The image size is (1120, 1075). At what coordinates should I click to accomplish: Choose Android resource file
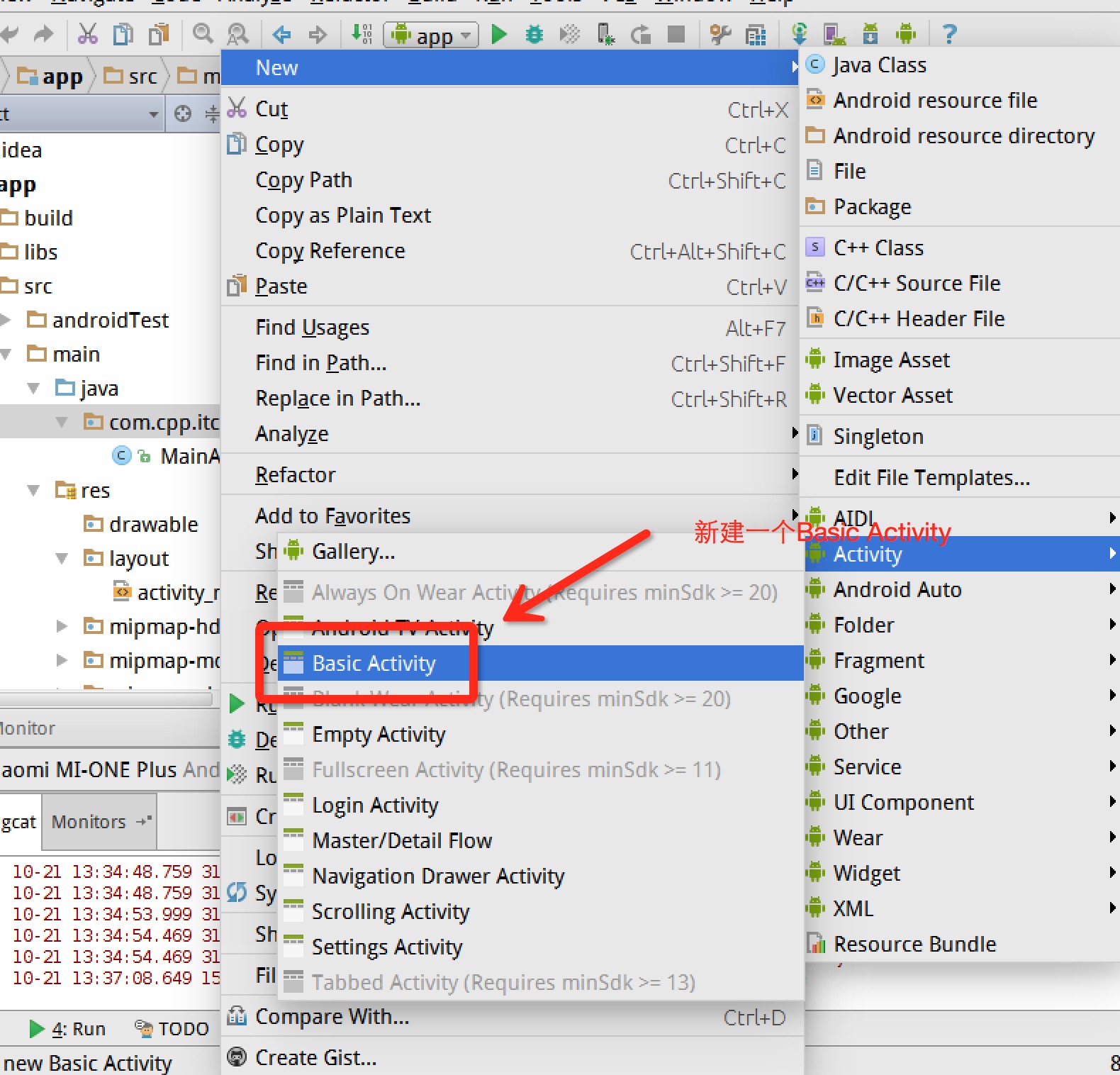point(961,100)
